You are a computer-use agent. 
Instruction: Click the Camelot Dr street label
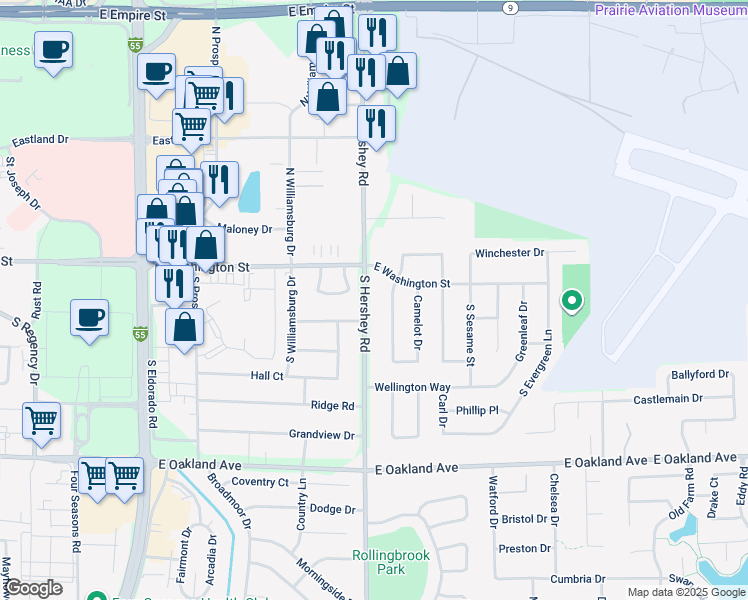417,322
